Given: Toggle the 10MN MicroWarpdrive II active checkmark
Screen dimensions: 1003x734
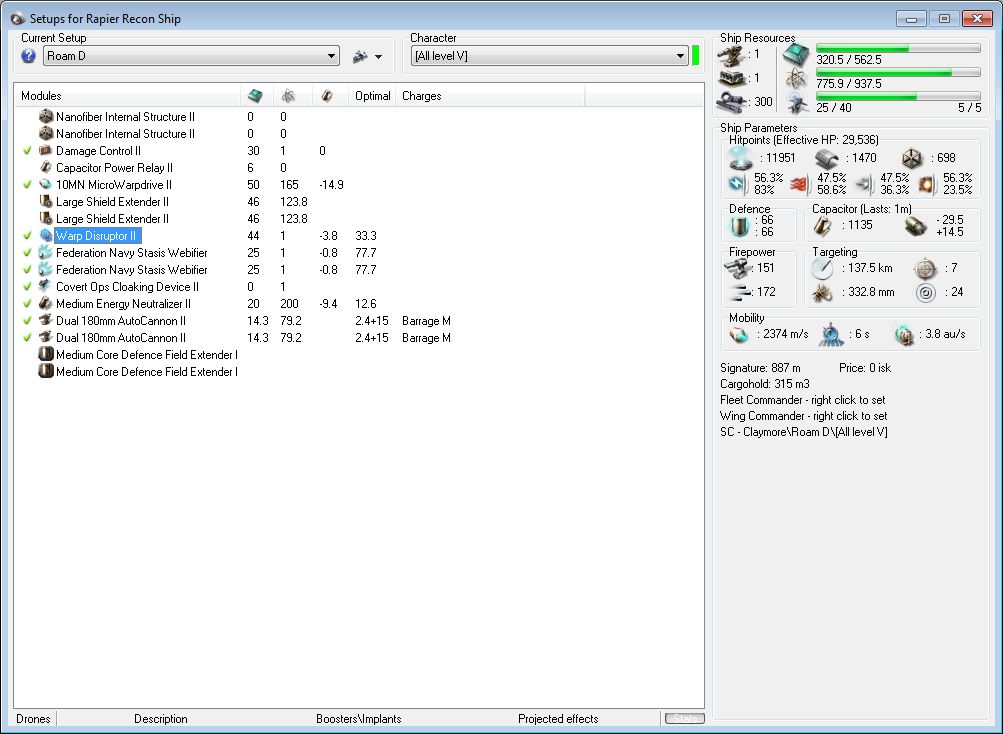Looking at the screenshot, I should coord(27,184).
